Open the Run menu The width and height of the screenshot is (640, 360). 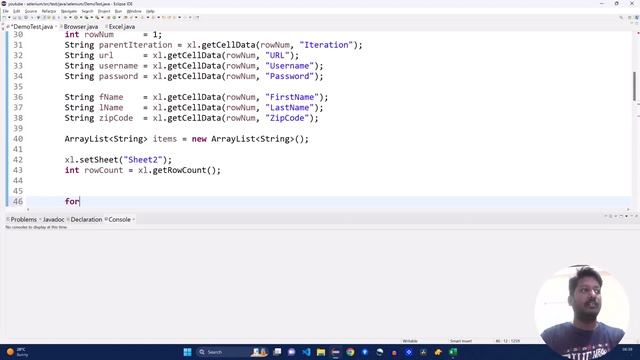click(x=118, y=11)
